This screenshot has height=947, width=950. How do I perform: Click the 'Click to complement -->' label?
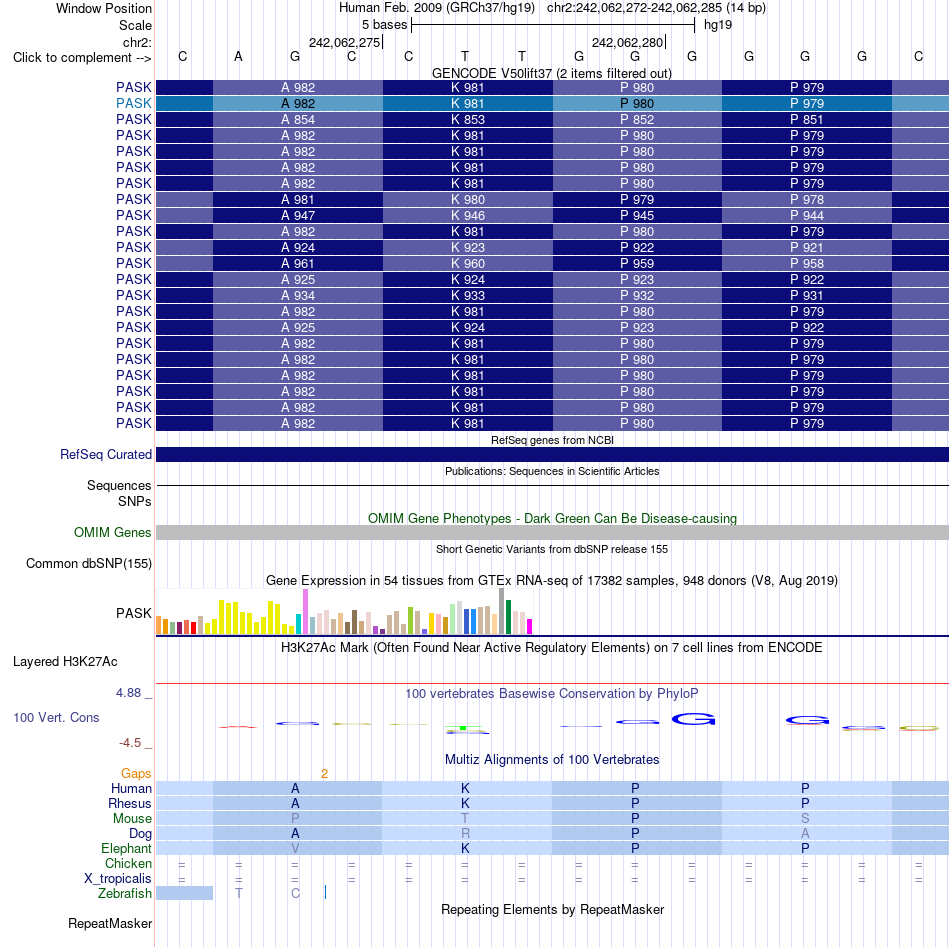pos(82,58)
